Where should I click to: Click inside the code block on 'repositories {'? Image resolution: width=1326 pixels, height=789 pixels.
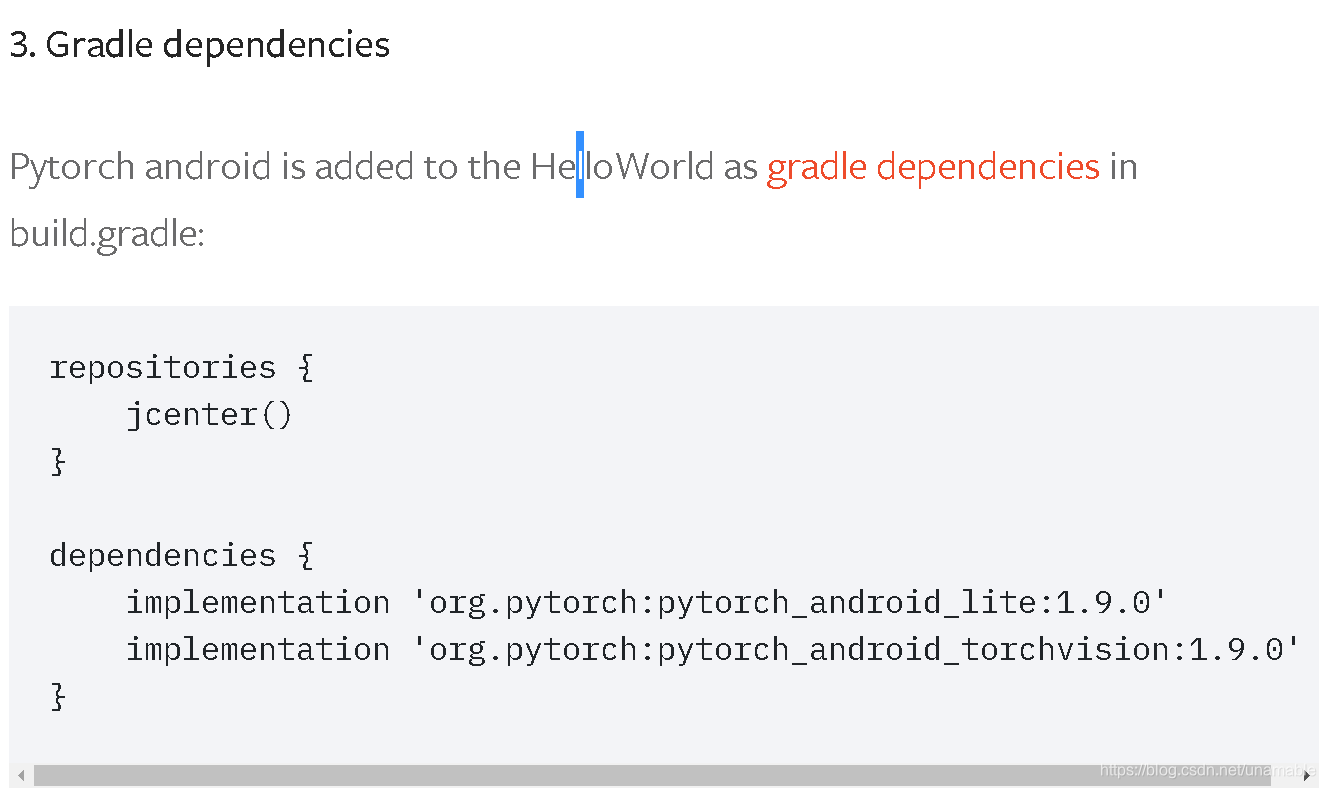[181, 367]
